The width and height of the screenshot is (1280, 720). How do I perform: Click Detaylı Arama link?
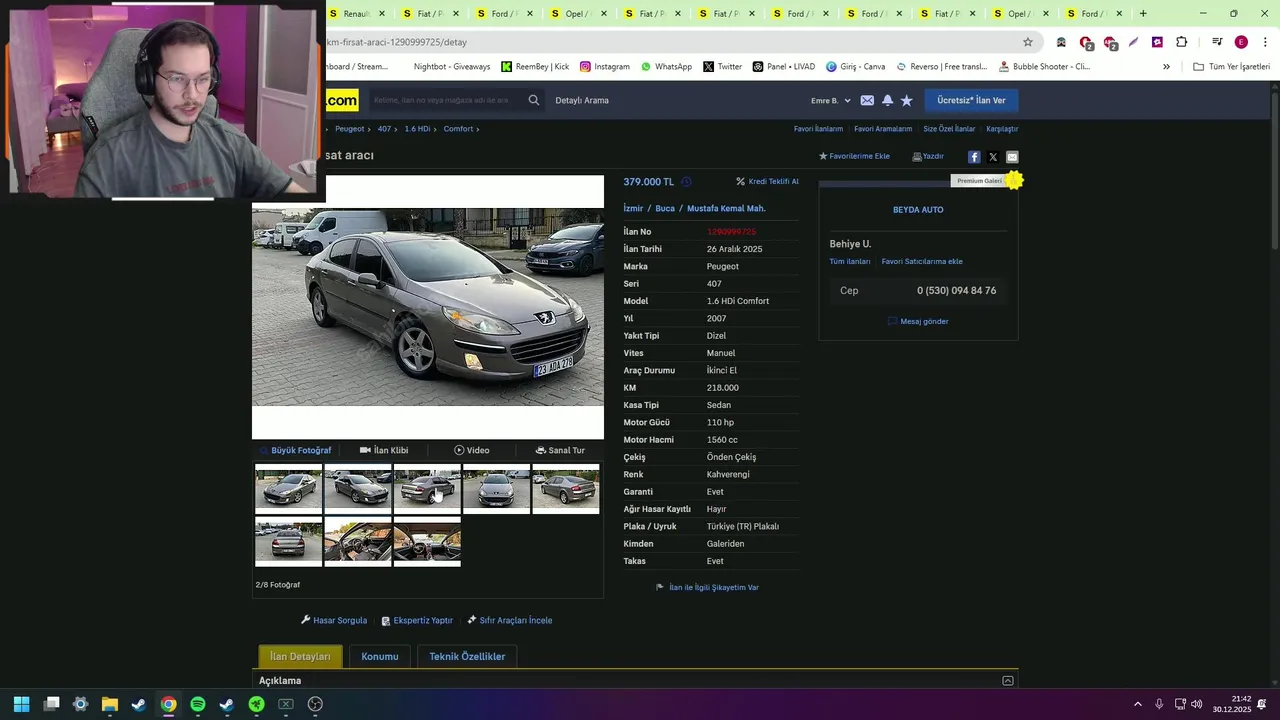(x=582, y=100)
